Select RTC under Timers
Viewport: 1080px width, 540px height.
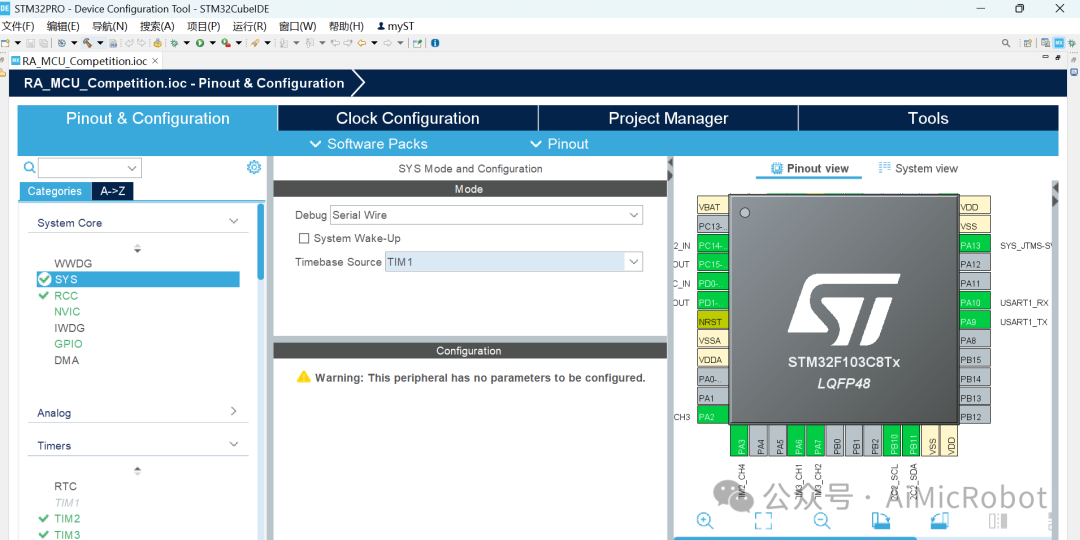click(x=65, y=486)
